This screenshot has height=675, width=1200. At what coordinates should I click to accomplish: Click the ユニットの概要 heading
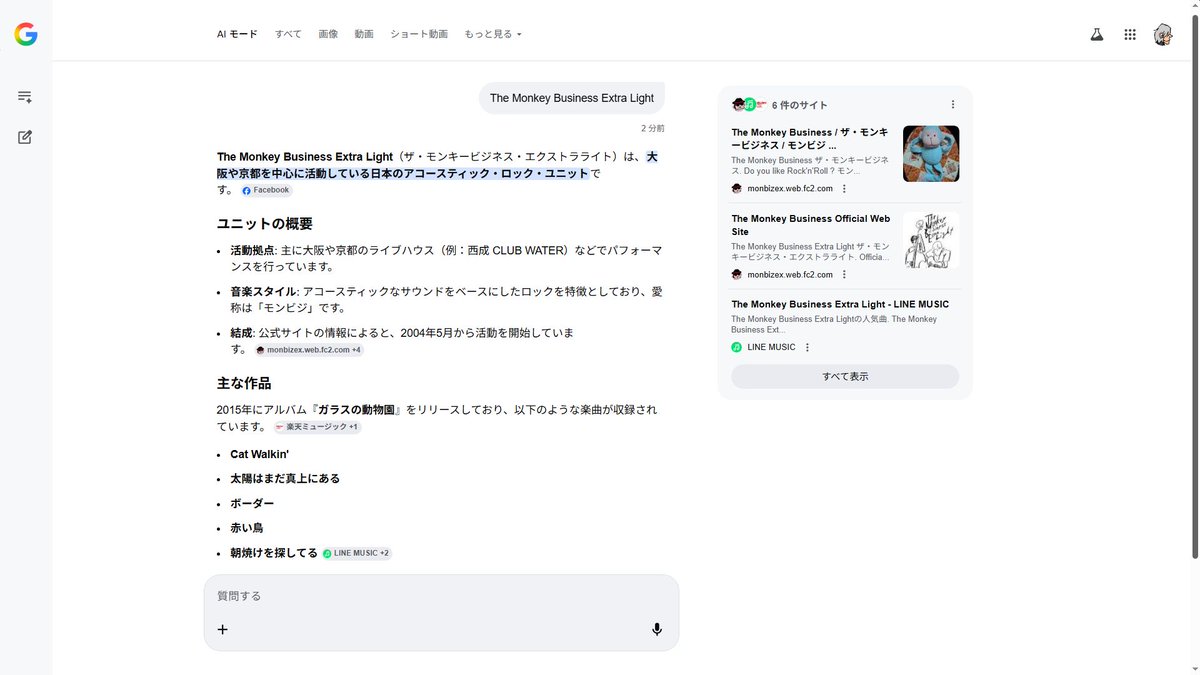coord(265,224)
